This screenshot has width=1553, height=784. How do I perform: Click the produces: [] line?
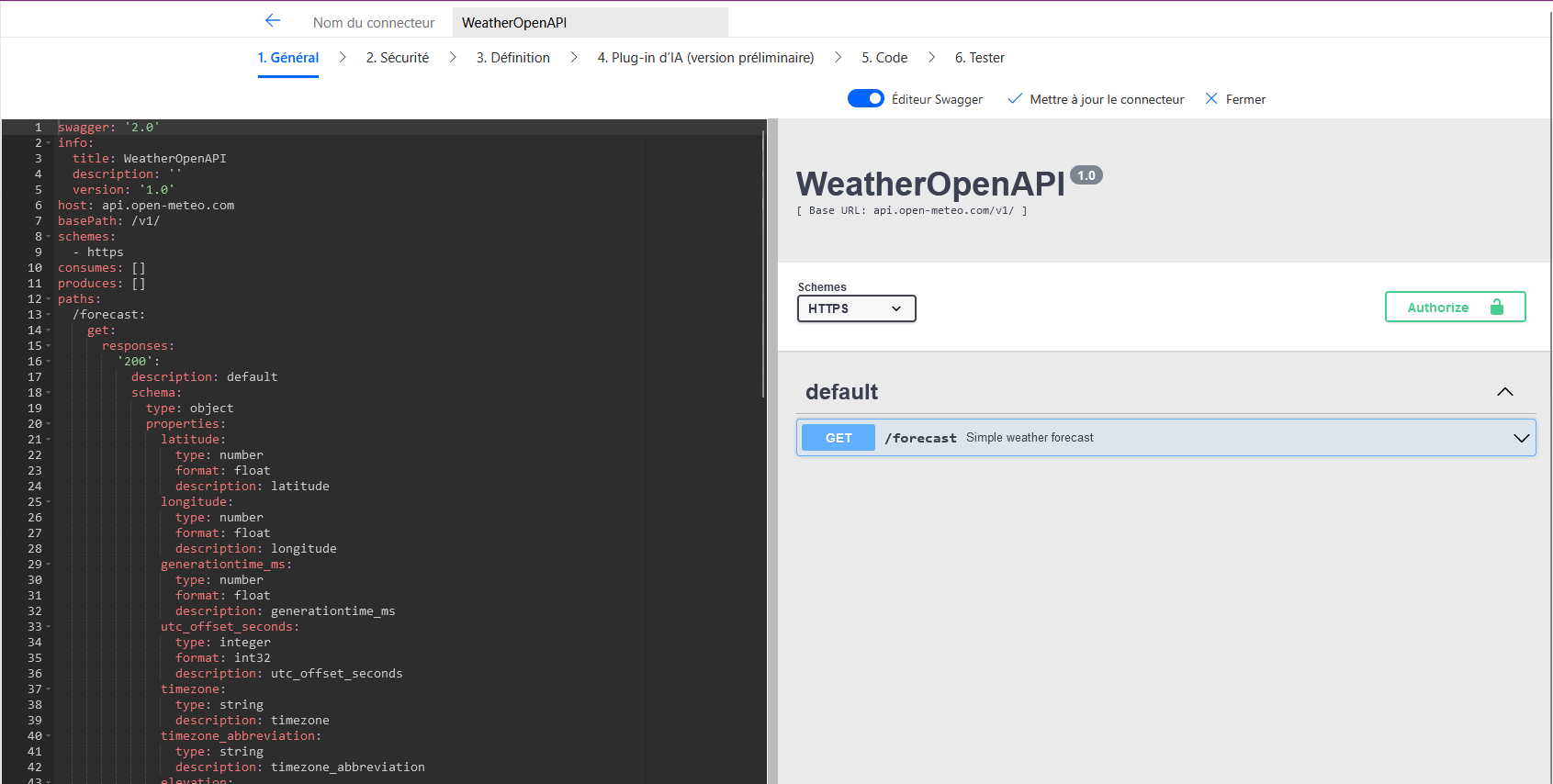pos(102,284)
